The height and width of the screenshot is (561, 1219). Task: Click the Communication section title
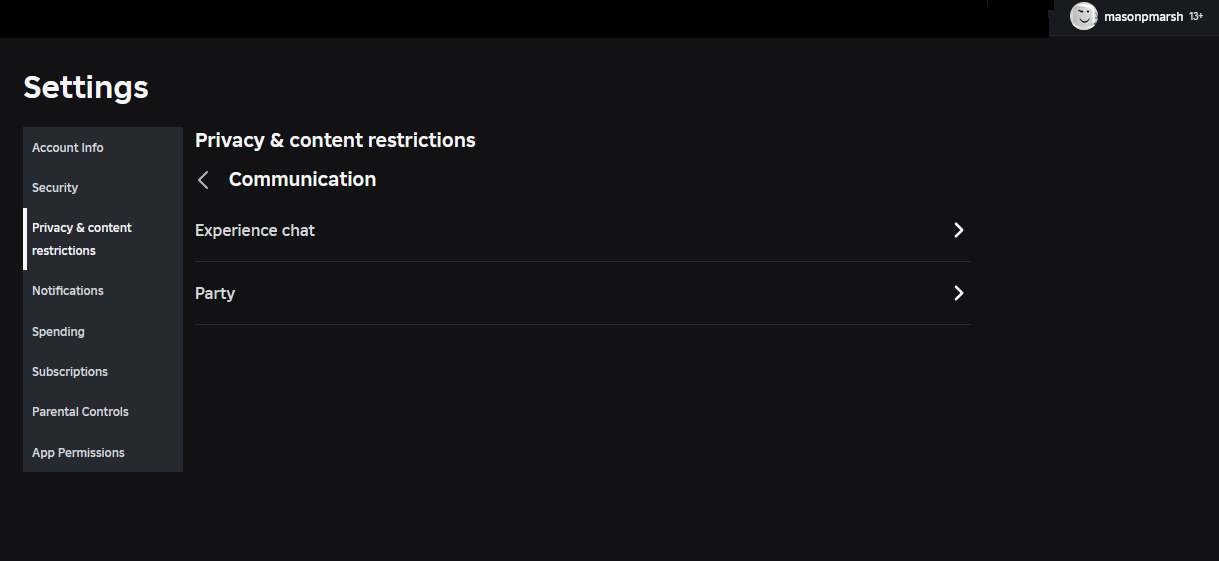pyautogui.click(x=302, y=179)
